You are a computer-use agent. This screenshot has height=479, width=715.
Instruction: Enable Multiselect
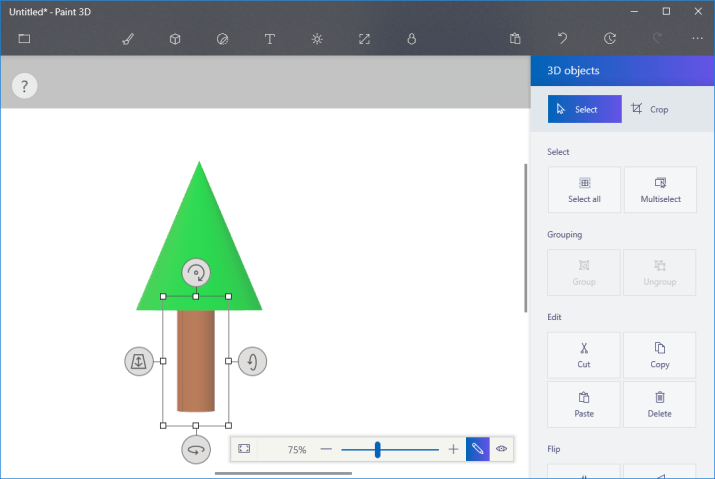click(x=660, y=190)
